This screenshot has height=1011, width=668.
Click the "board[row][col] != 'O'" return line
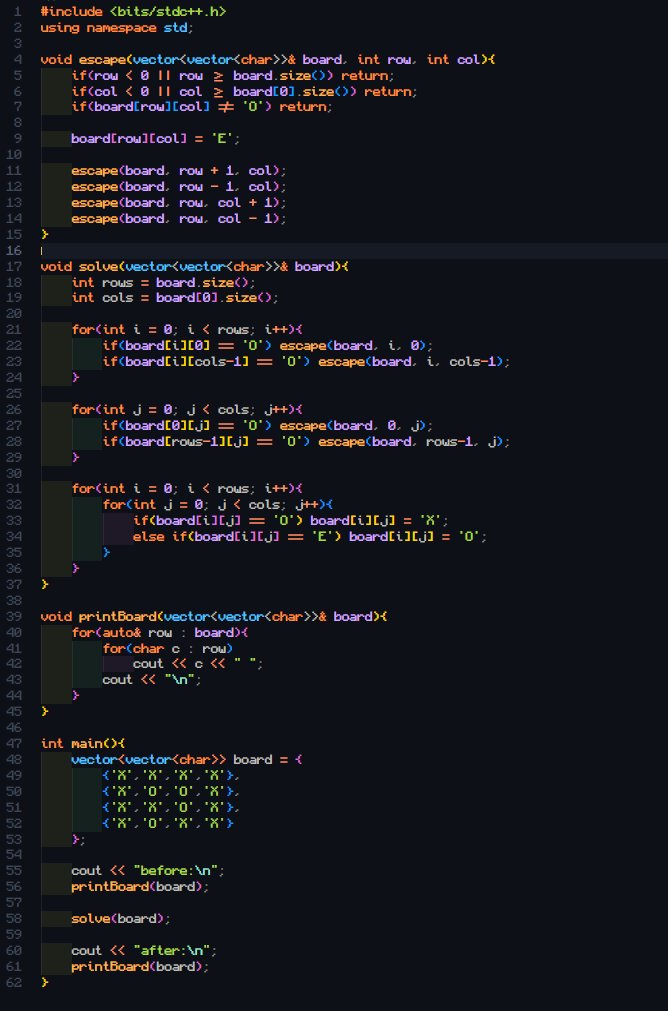point(202,107)
